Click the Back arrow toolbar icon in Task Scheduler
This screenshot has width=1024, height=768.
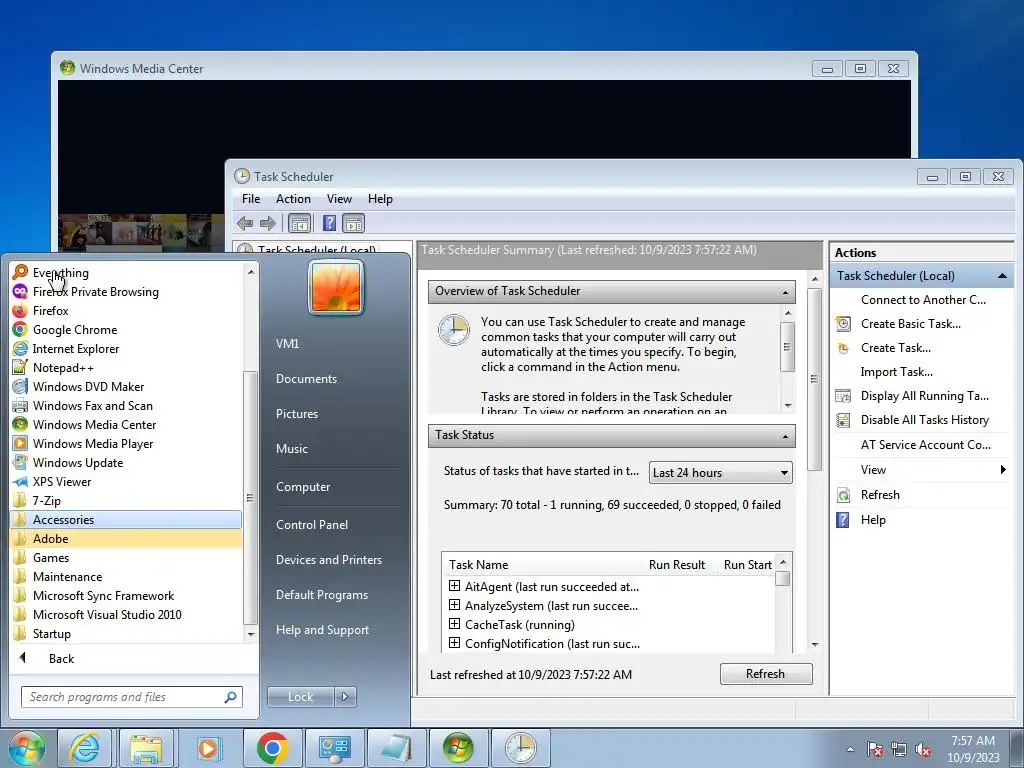[245, 223]
